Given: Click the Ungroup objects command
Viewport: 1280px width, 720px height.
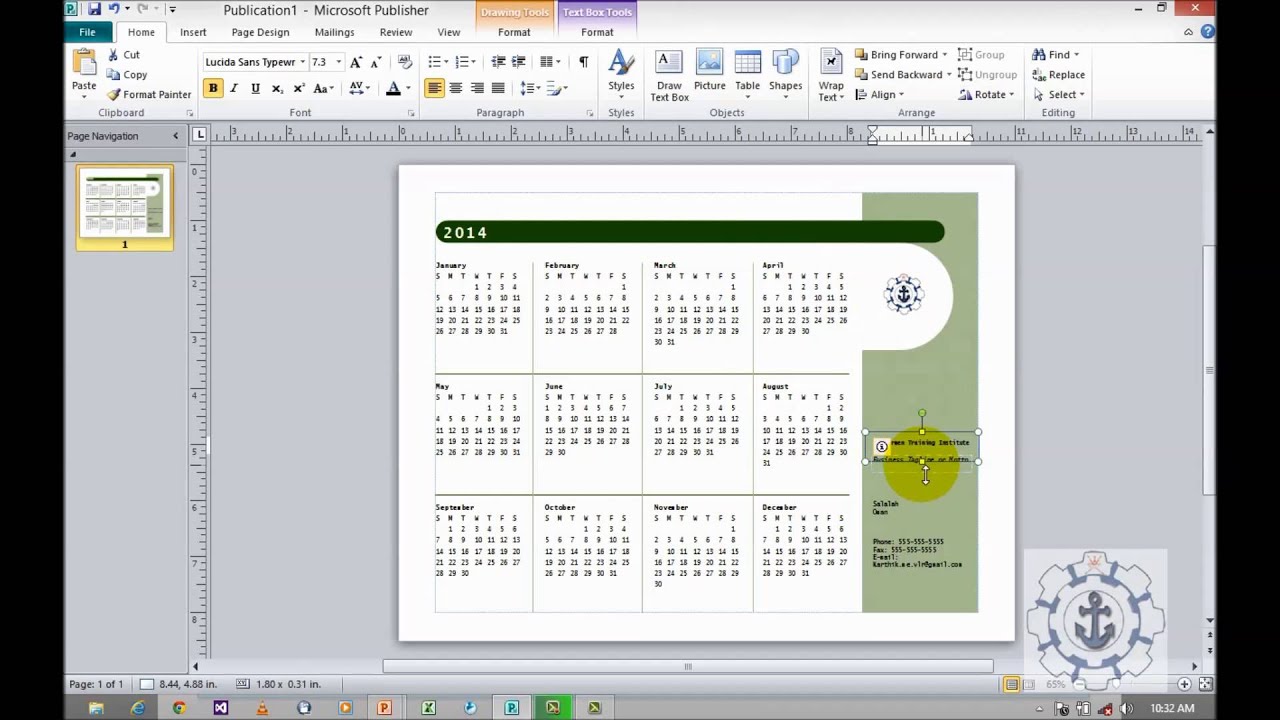Looking at the screenshot, I should pos(987,75).
